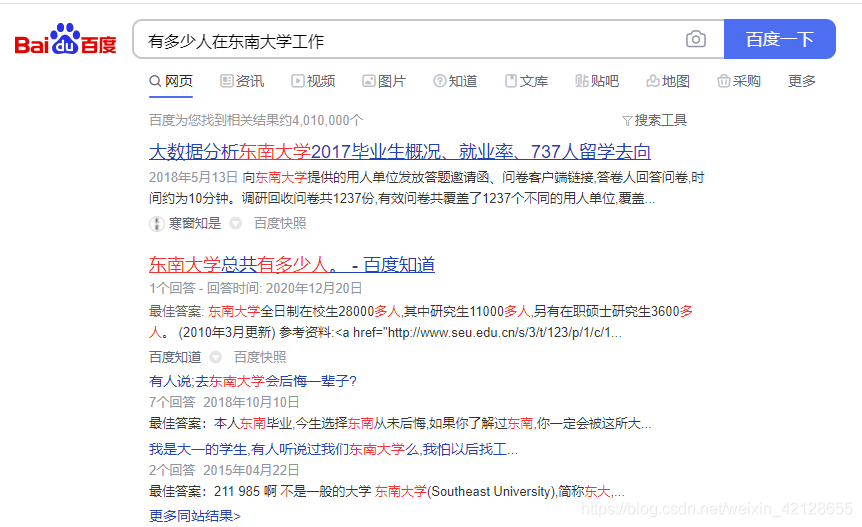
Task: Open result 东南大学总共有多少人 - 百度知道
Action: pyautogui.click(x=292, y=265)
